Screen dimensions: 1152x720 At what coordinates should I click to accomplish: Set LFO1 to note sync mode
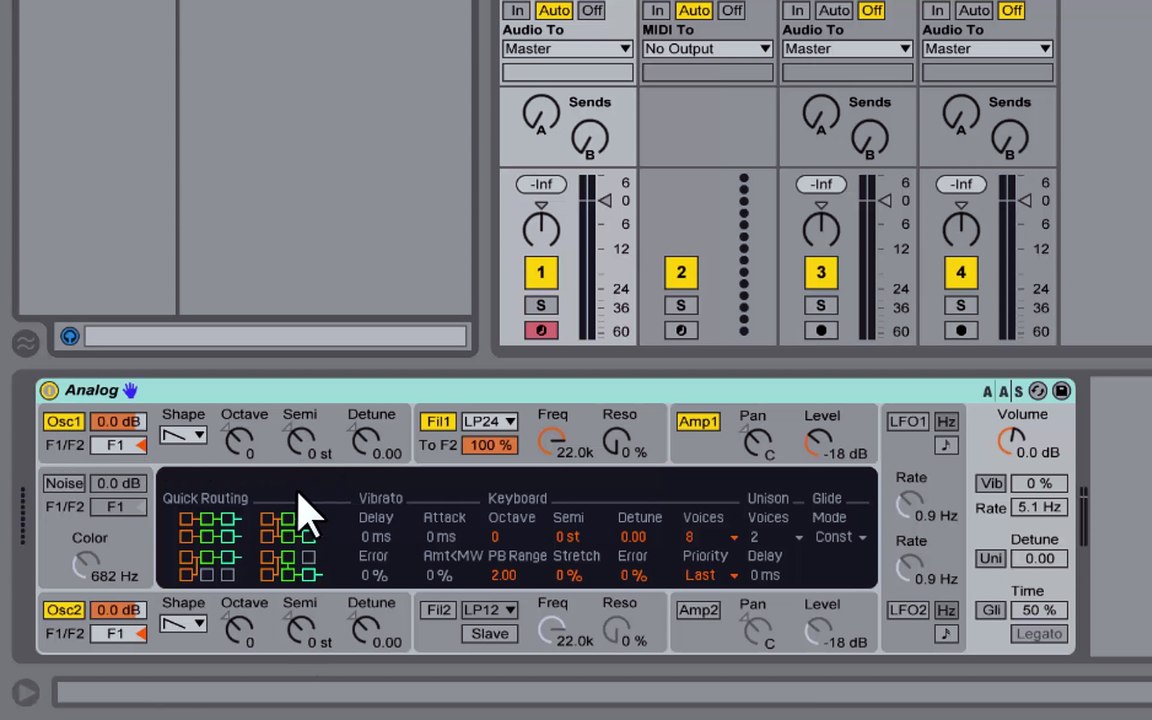(946, 444)
